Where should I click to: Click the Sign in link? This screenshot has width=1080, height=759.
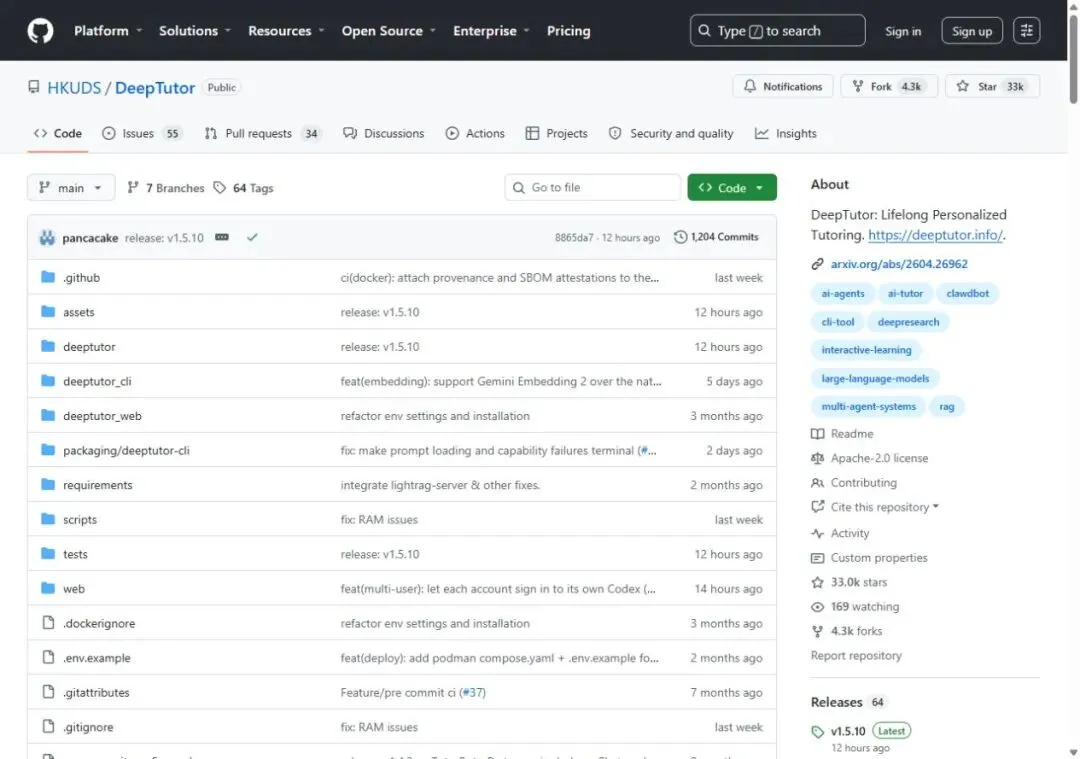click(902, 31)
